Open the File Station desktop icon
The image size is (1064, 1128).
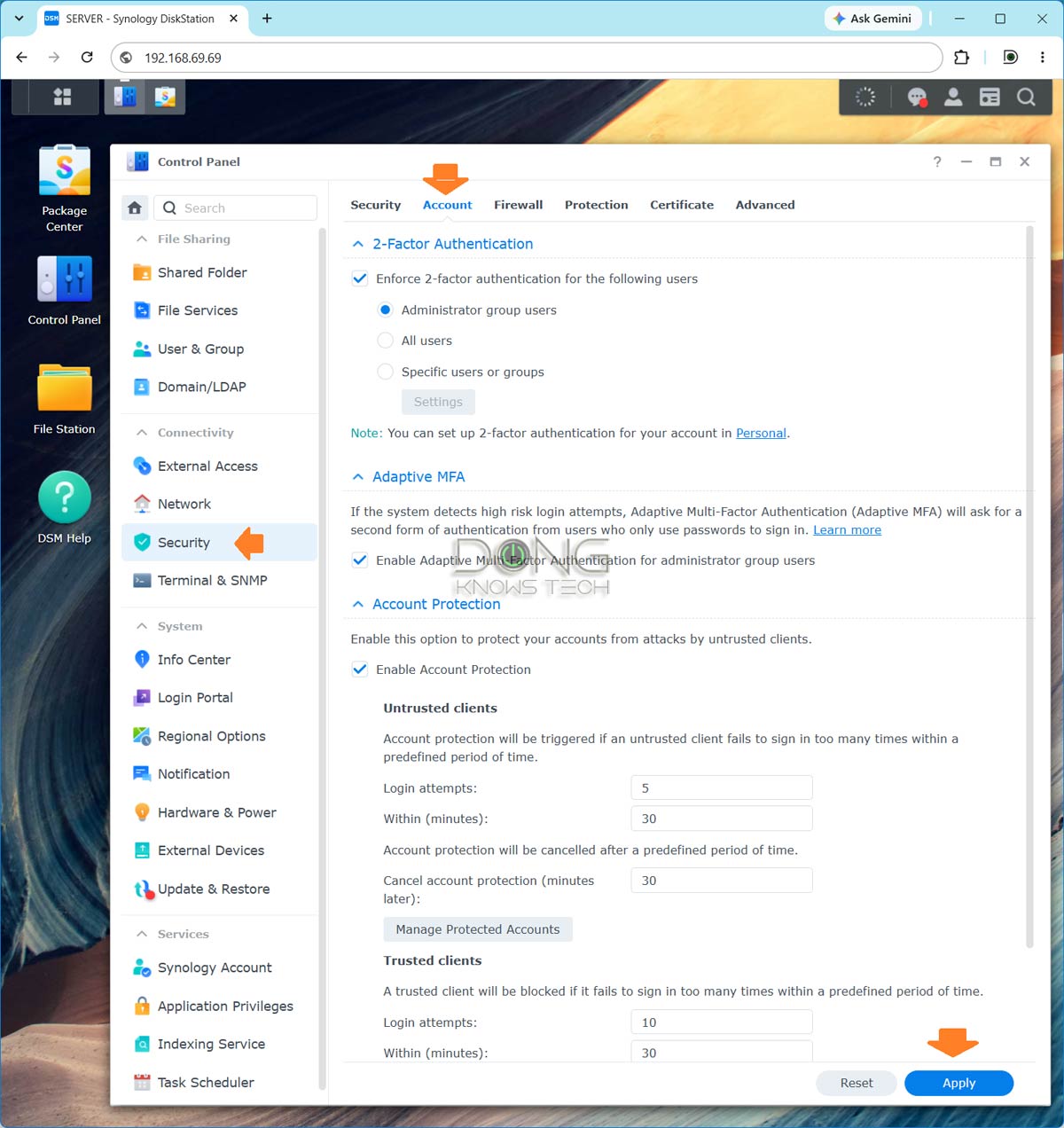click(65, 400)
